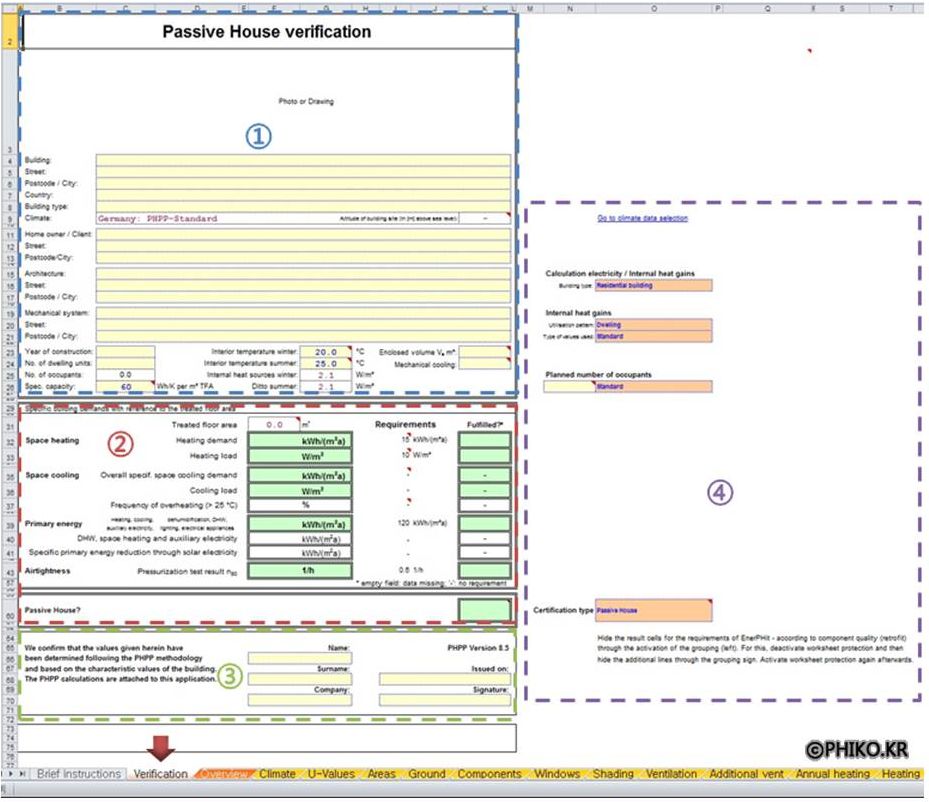The width and height of the screenshot is (929, 802).
Task: Select the Interior temperature winter field
Action: click(326, 352)
